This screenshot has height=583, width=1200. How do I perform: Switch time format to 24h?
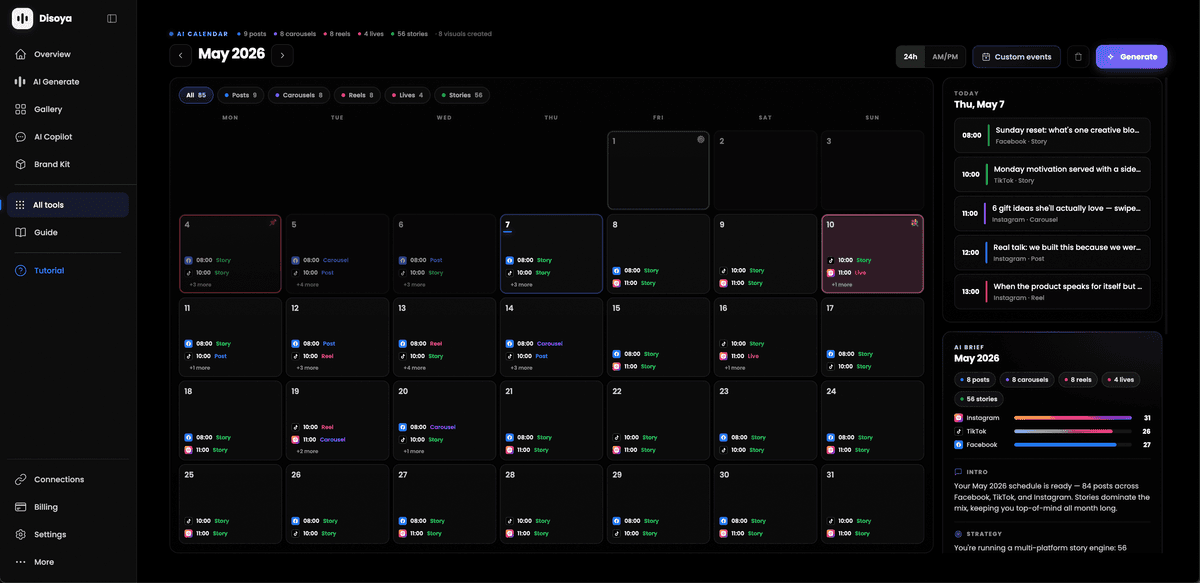click(x=910, y=57)
